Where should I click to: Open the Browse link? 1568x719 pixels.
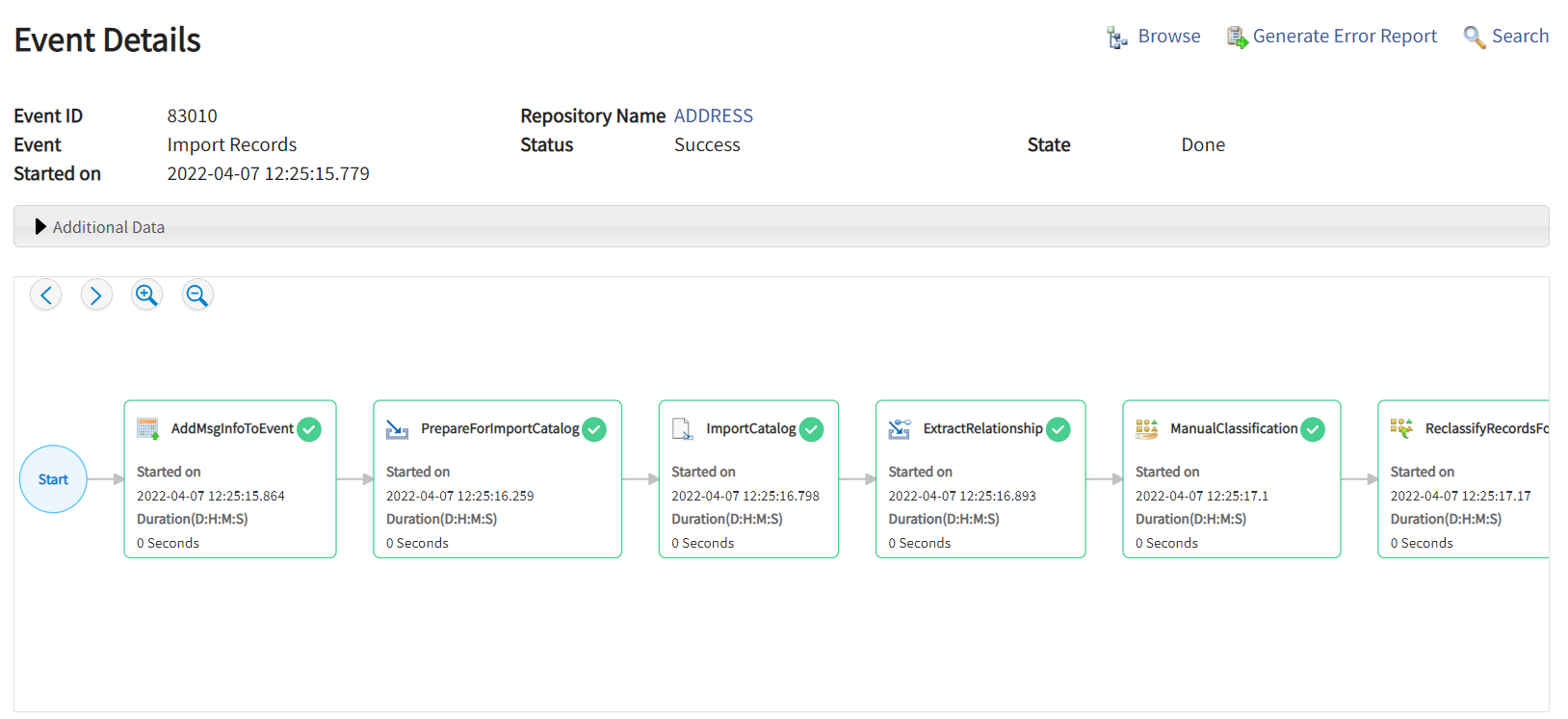pyautogui.click(x=1168, y=37)
